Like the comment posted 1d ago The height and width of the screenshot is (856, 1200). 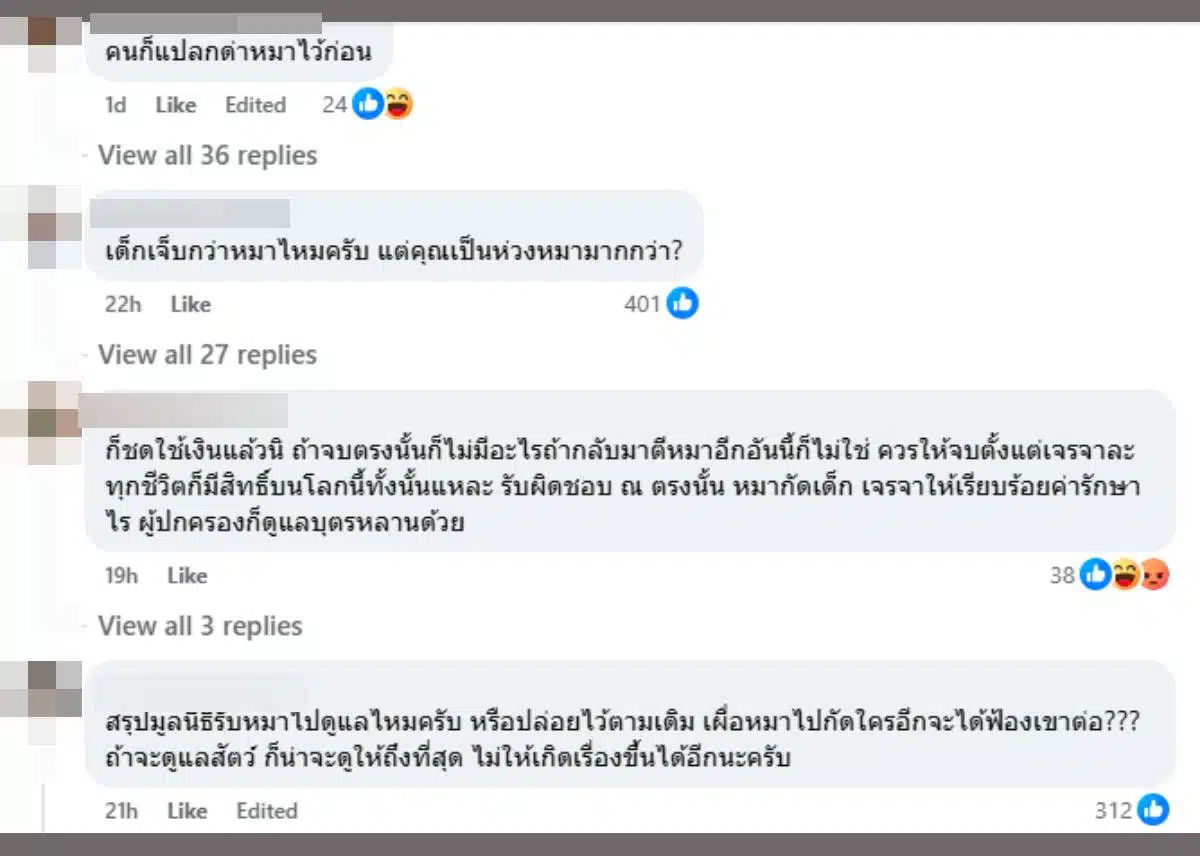coord(176,105)
